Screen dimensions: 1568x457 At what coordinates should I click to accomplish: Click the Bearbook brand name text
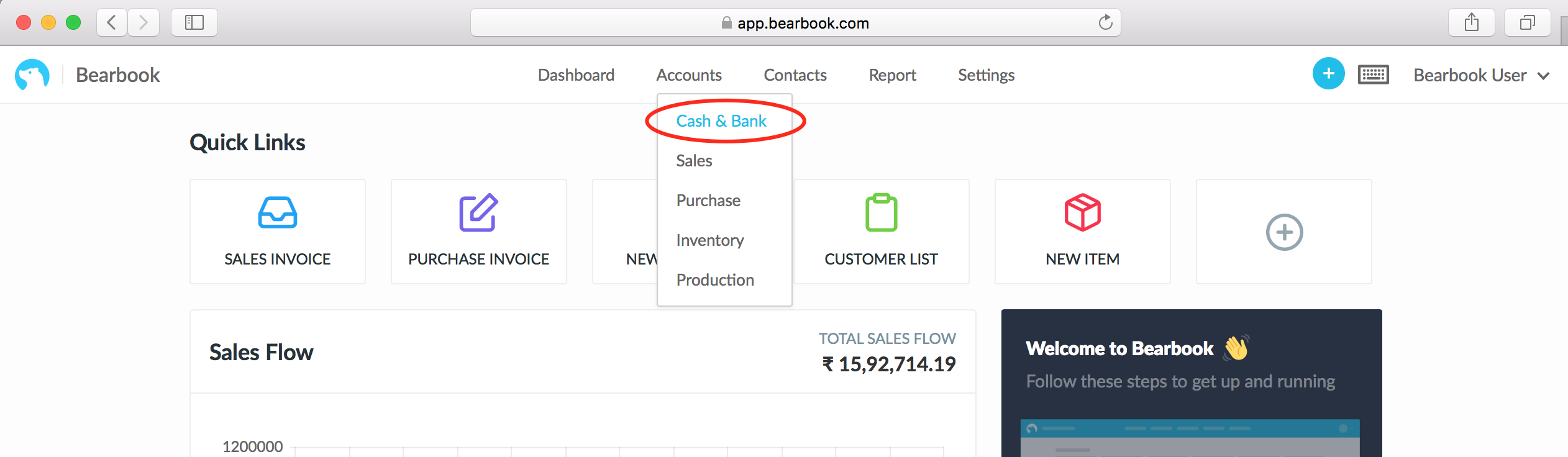(x=118, y=75)
